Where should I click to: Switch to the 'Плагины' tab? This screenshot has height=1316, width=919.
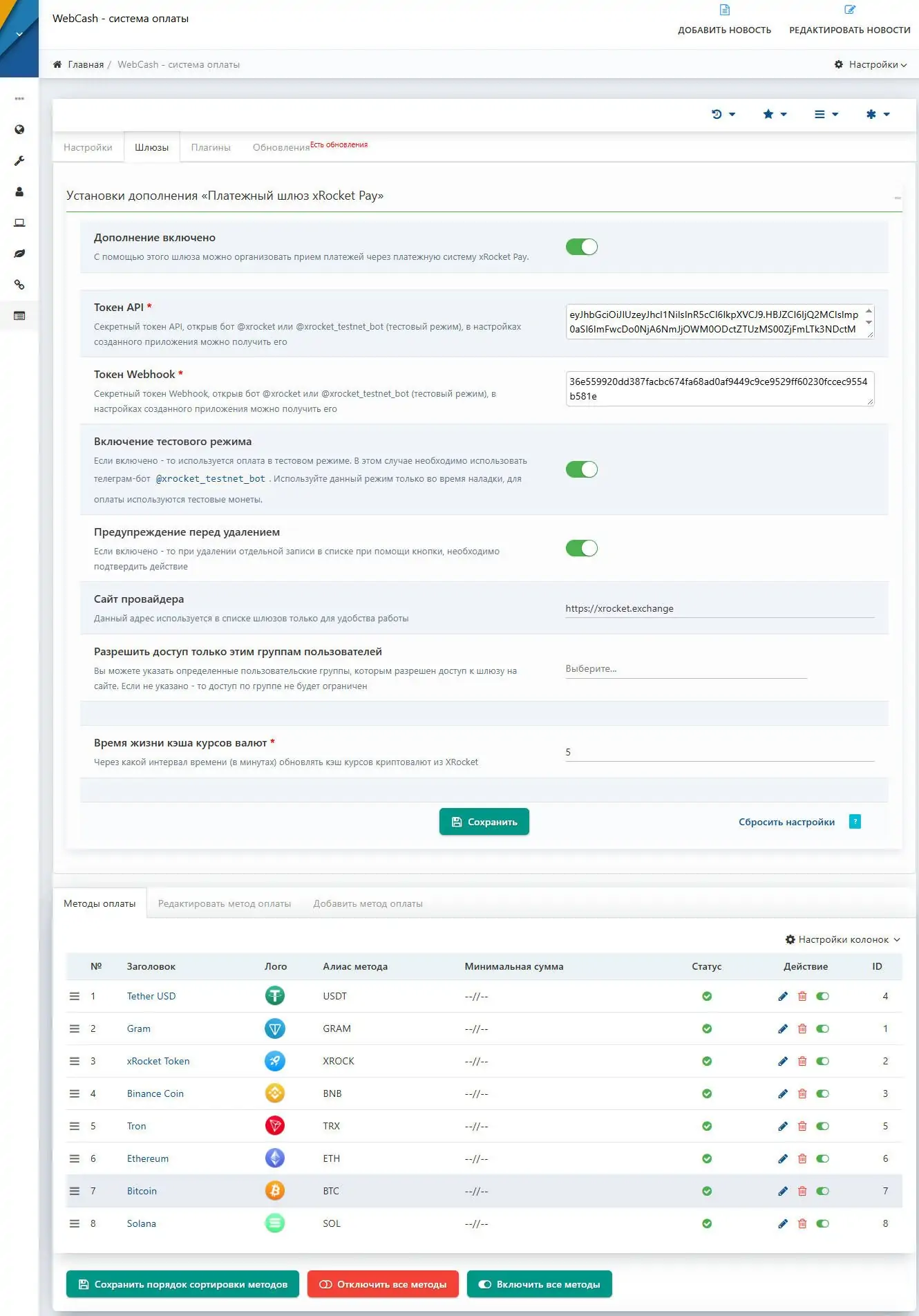point(211,147)
